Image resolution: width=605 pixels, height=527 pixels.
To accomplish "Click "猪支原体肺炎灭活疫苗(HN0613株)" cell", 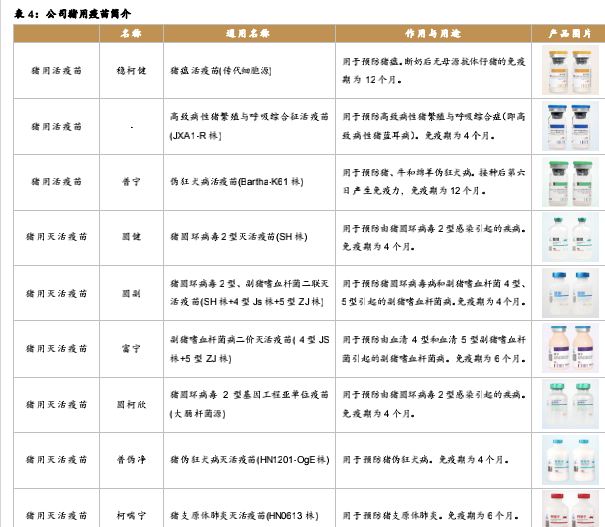I will point(244,515).
